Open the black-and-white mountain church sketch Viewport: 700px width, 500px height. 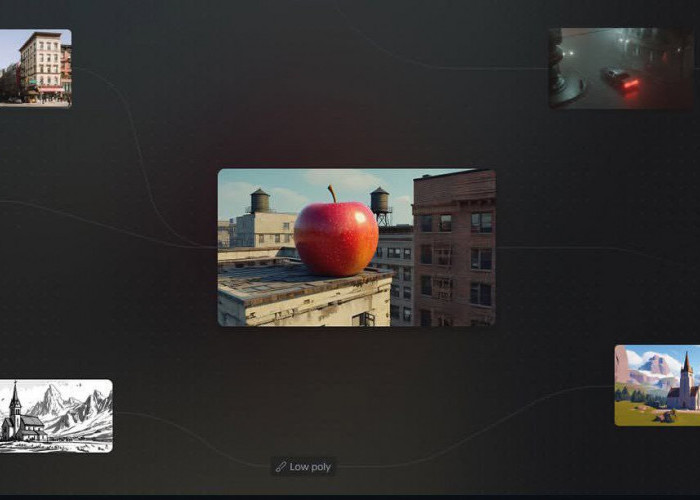pyautogui.click(x=56, y=416)
